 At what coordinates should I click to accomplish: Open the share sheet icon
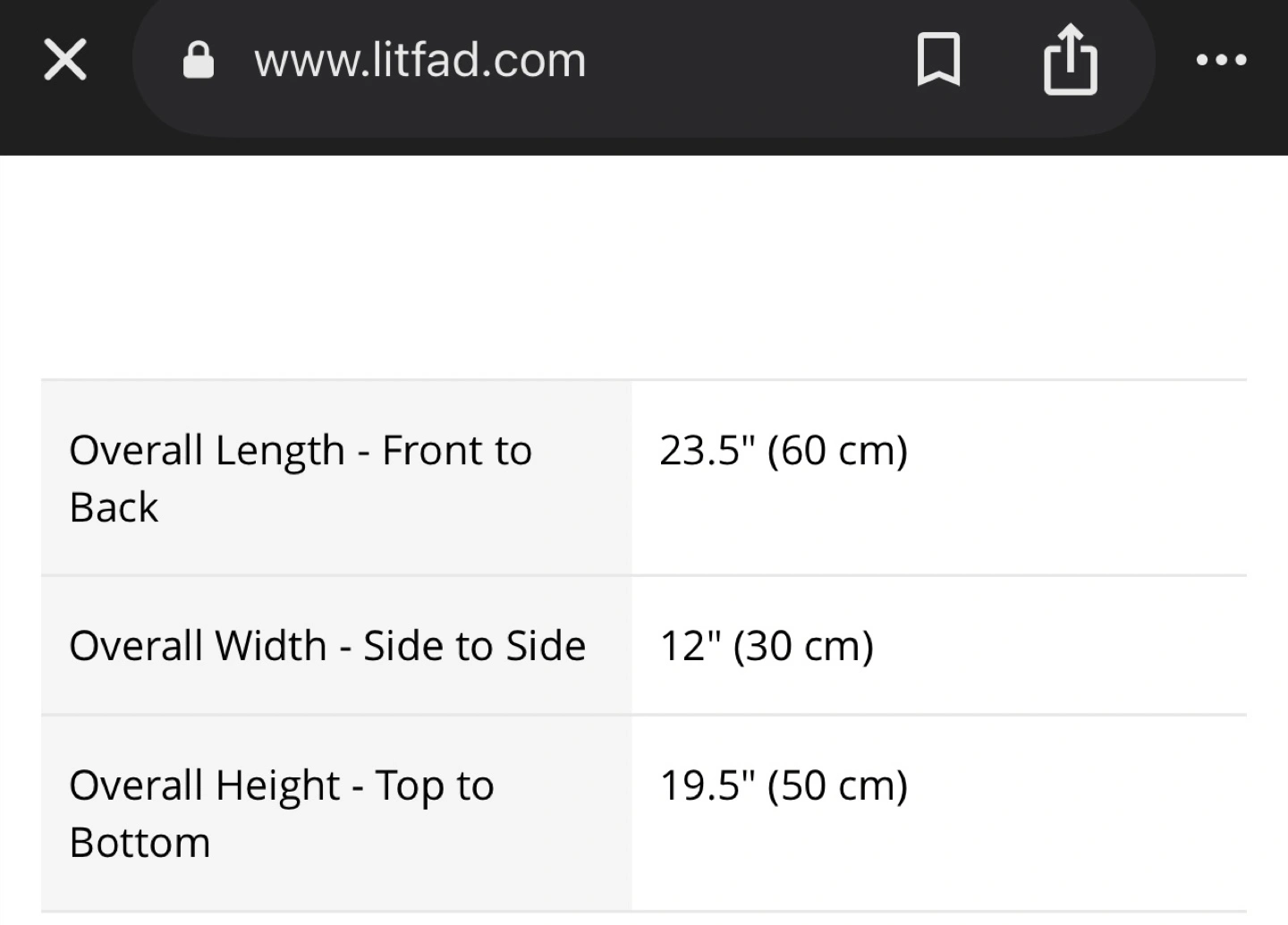pos(1070,59)
